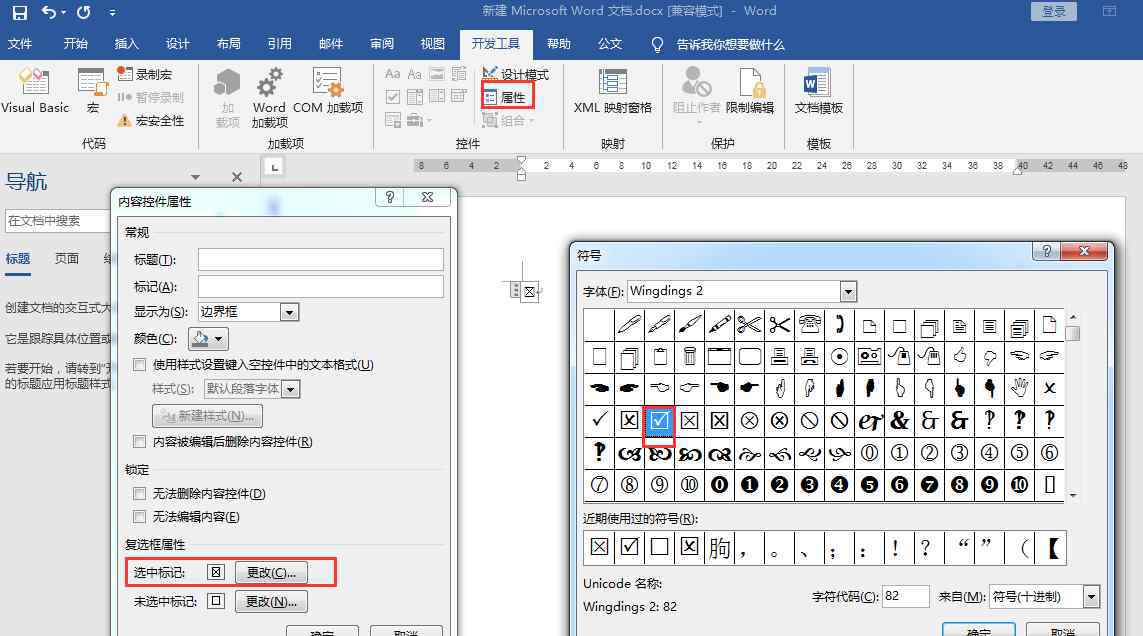Open 宏安全性 macro security settings
The width and height of the screenshot is (1143, 636).
tap(151, 120)
